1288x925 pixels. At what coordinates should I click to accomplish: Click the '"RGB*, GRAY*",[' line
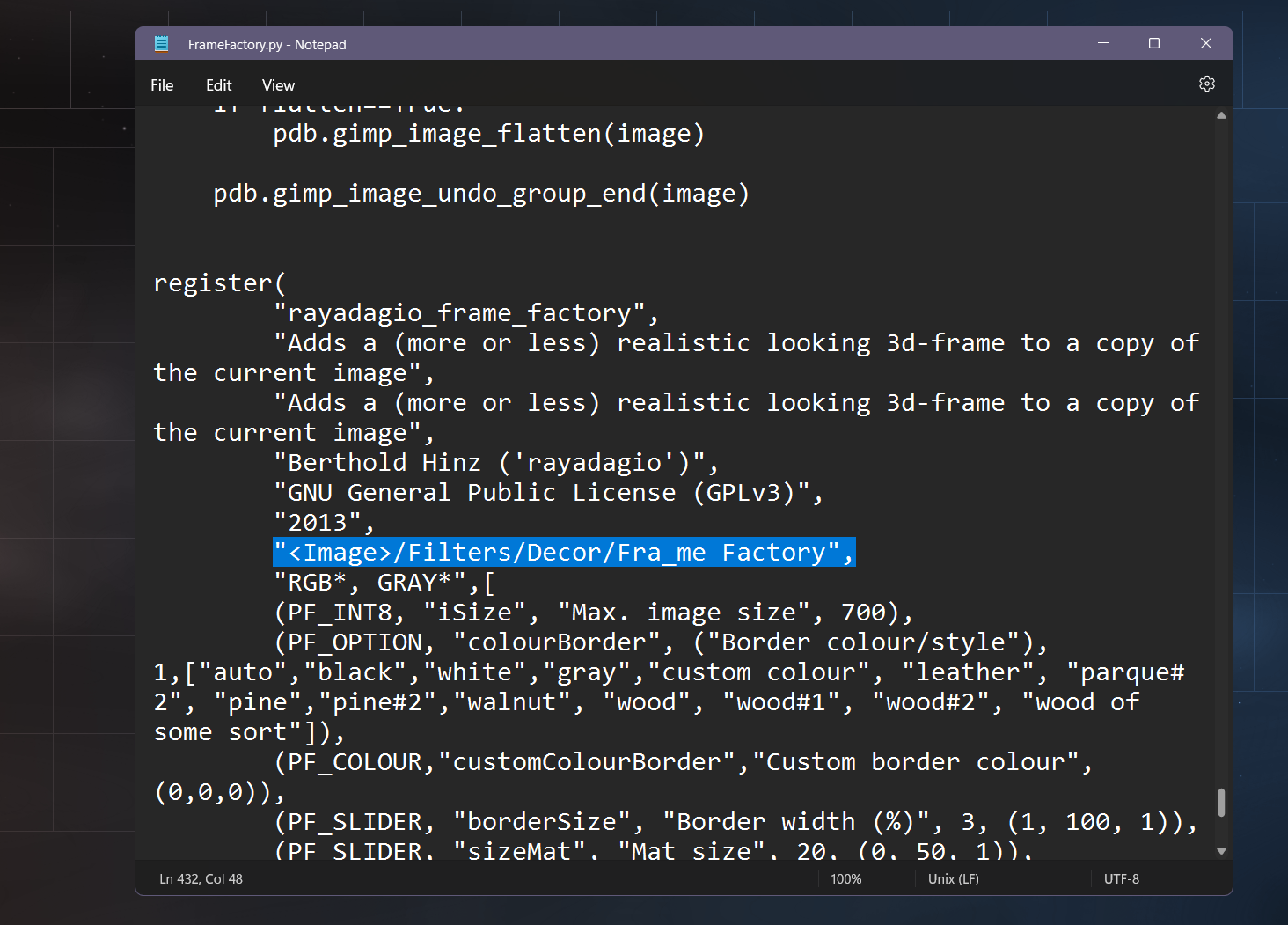tap(384, 583)
